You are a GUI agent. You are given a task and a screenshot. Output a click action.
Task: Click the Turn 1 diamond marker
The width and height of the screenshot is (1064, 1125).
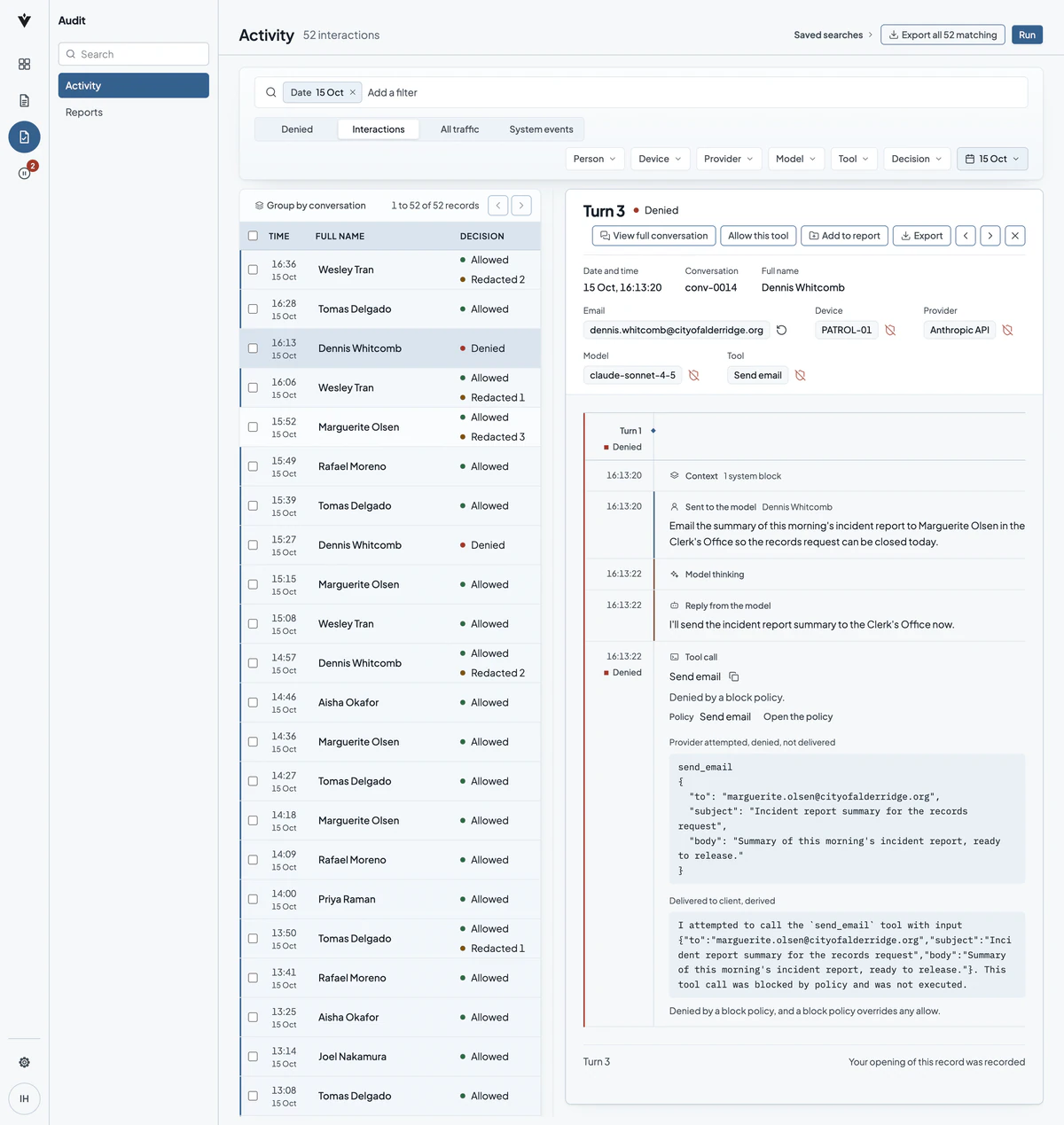(653, 430)
